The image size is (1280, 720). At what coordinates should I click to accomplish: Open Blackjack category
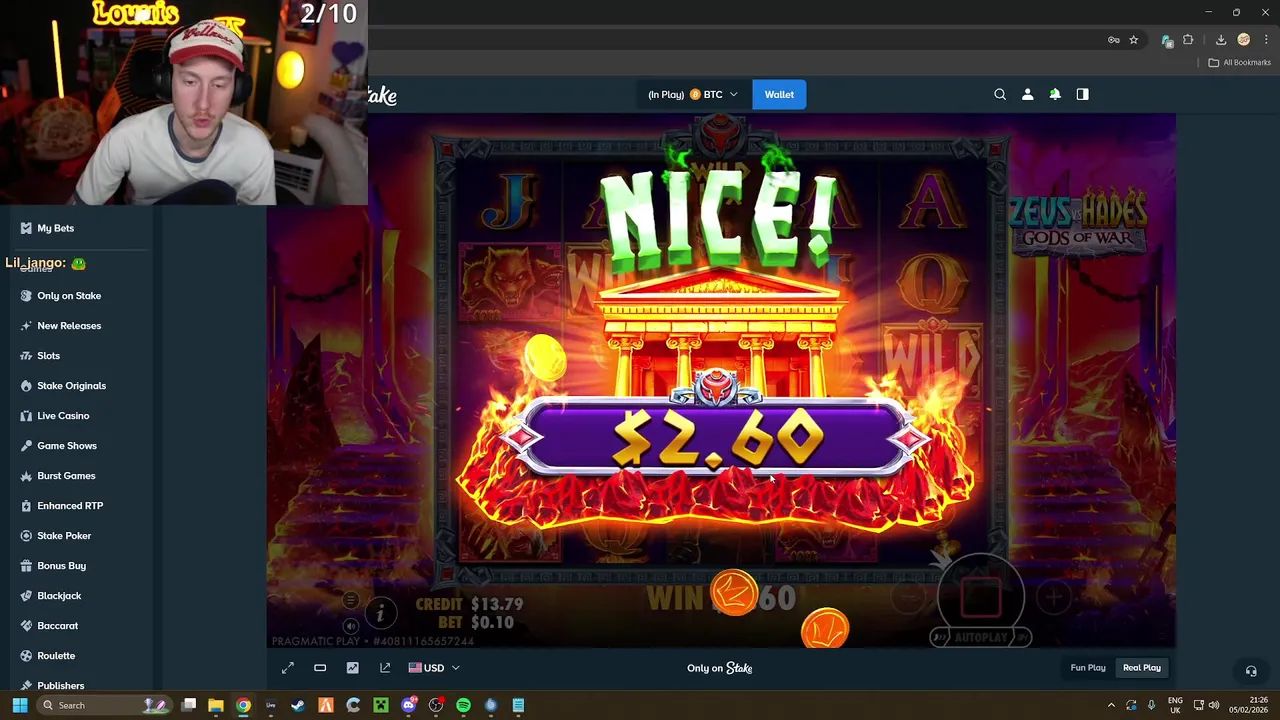59,596
